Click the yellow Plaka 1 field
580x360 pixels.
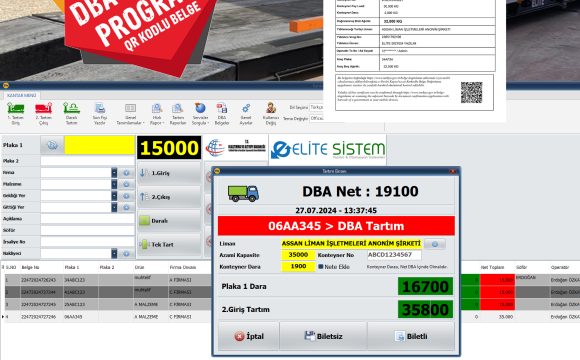pos(100,145)
